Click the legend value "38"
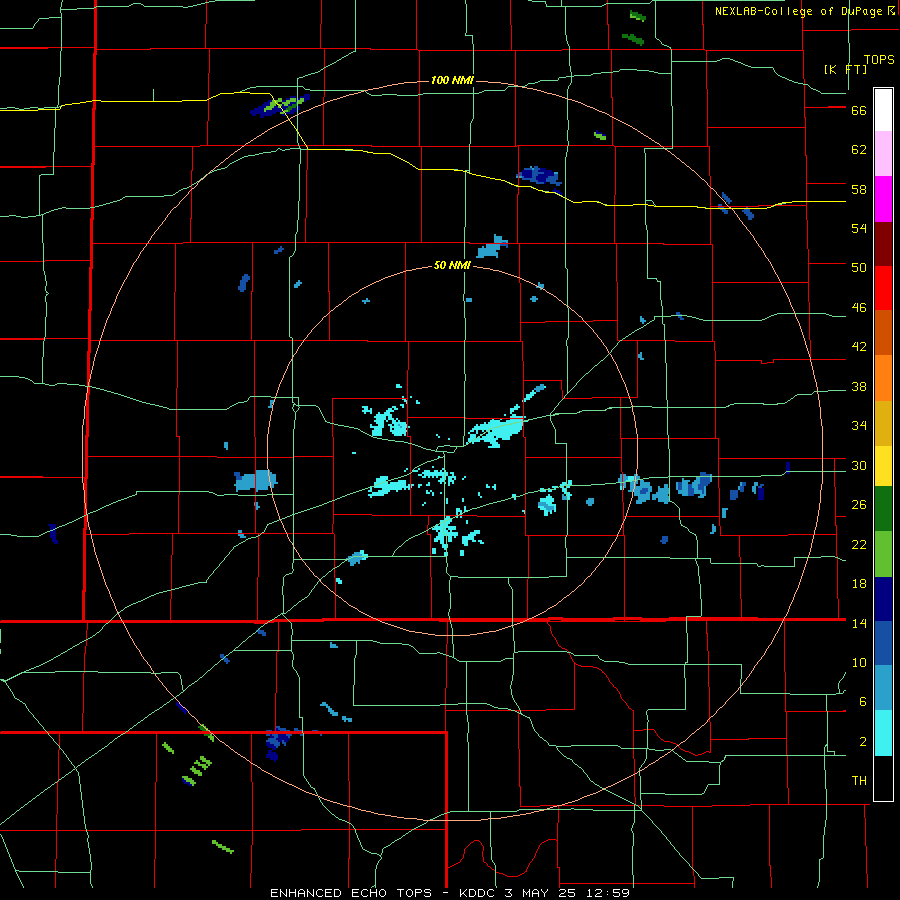This screenshot has width=900, height=900. click(859, 387)
